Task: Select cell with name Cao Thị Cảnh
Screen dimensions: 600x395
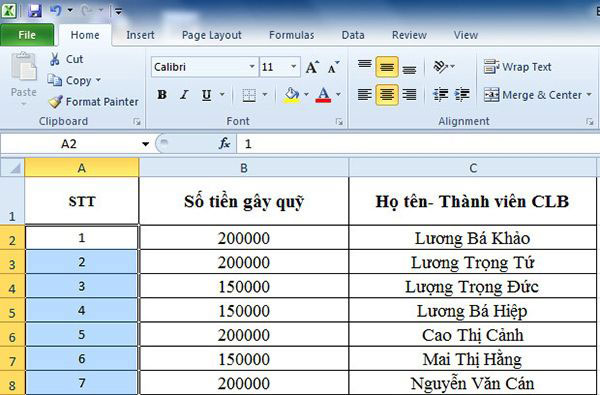Action: [x=473, y=335]
